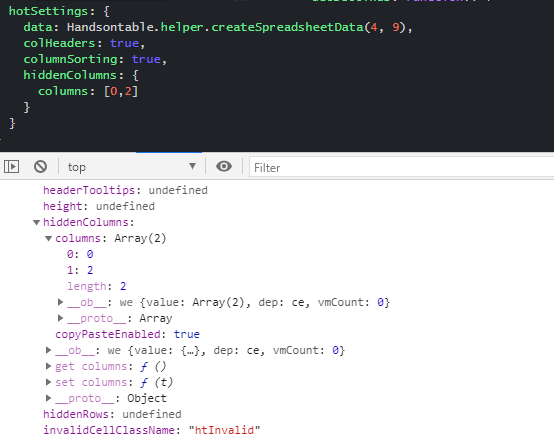Select the headerTooltips: undefined line
This screenshot has height=437, width=554.
125,190
